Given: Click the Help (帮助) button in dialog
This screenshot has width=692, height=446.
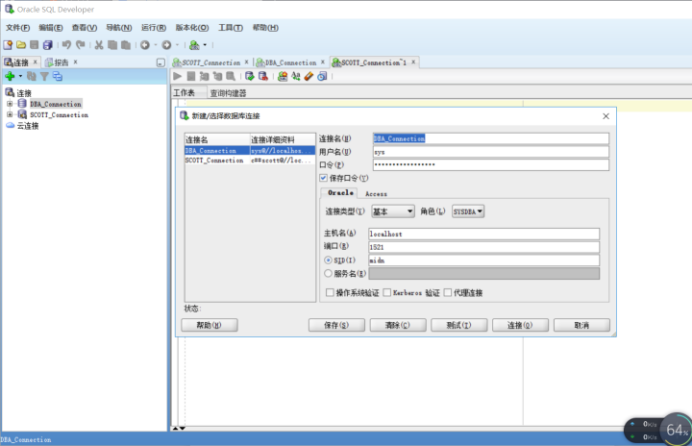Looking at the screenshot, I should click(209, 325).
